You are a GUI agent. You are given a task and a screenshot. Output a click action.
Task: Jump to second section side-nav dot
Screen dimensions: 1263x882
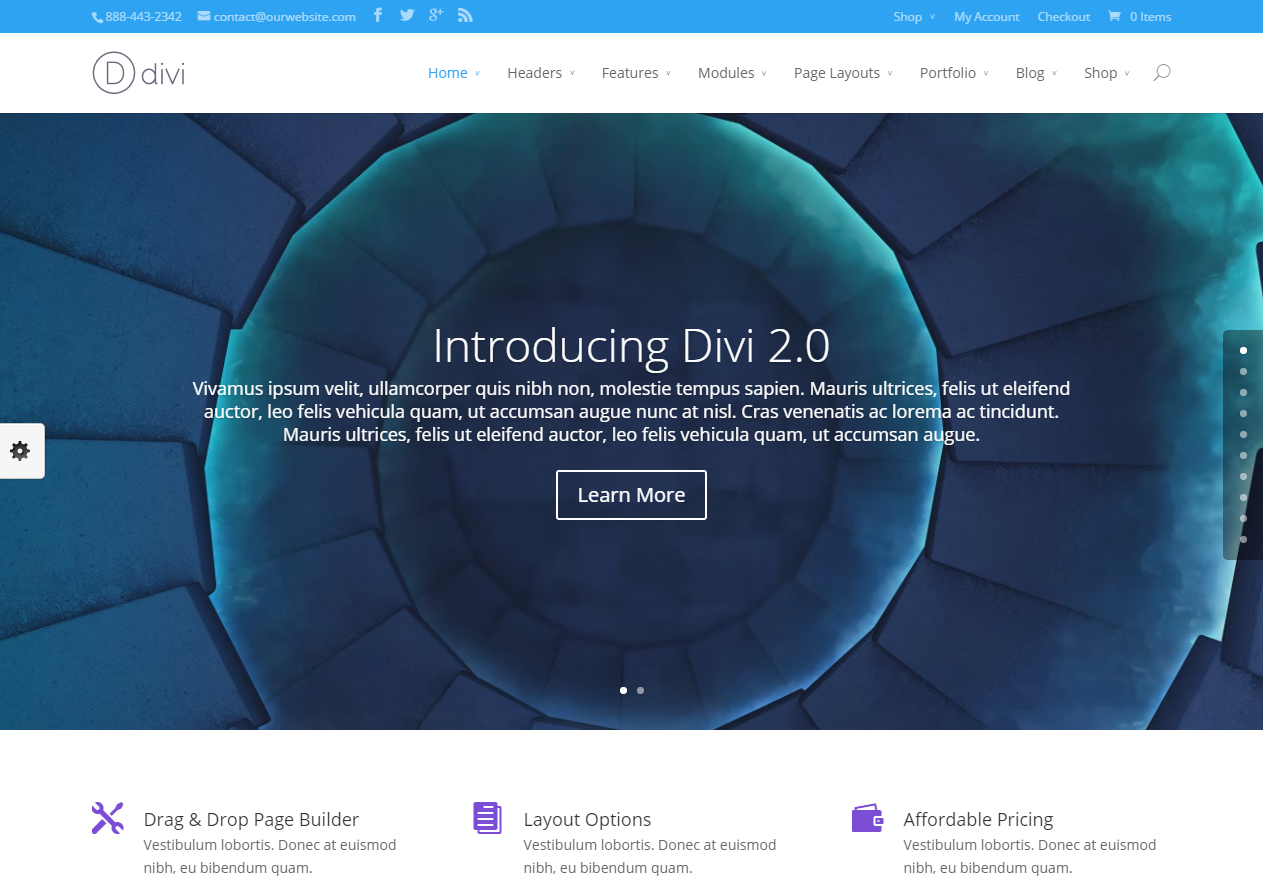[x=1243, y=371]
